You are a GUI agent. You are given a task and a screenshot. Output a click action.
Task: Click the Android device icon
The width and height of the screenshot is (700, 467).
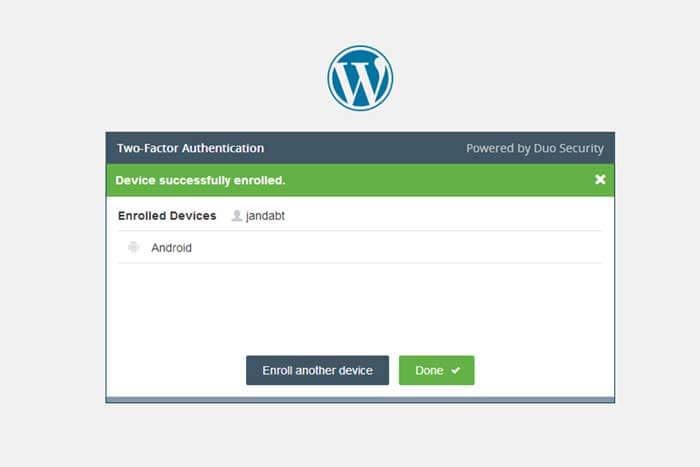click(133, 247)
